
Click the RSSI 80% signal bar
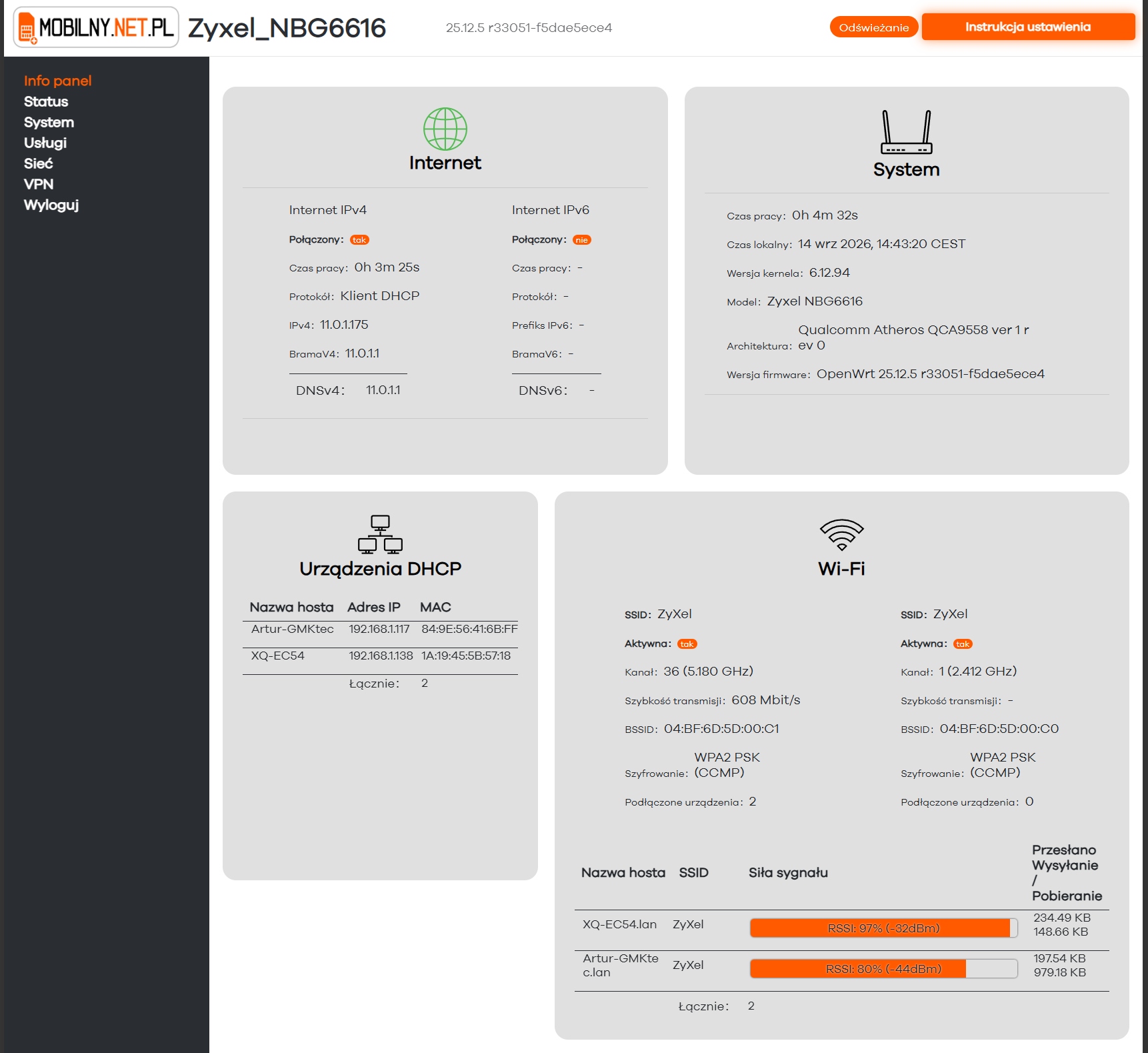coord(883,969)
